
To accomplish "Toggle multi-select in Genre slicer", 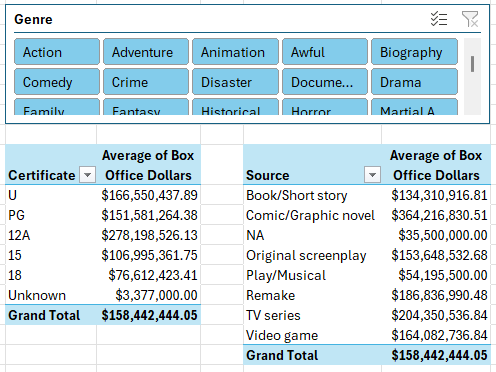I will [439, 19].
